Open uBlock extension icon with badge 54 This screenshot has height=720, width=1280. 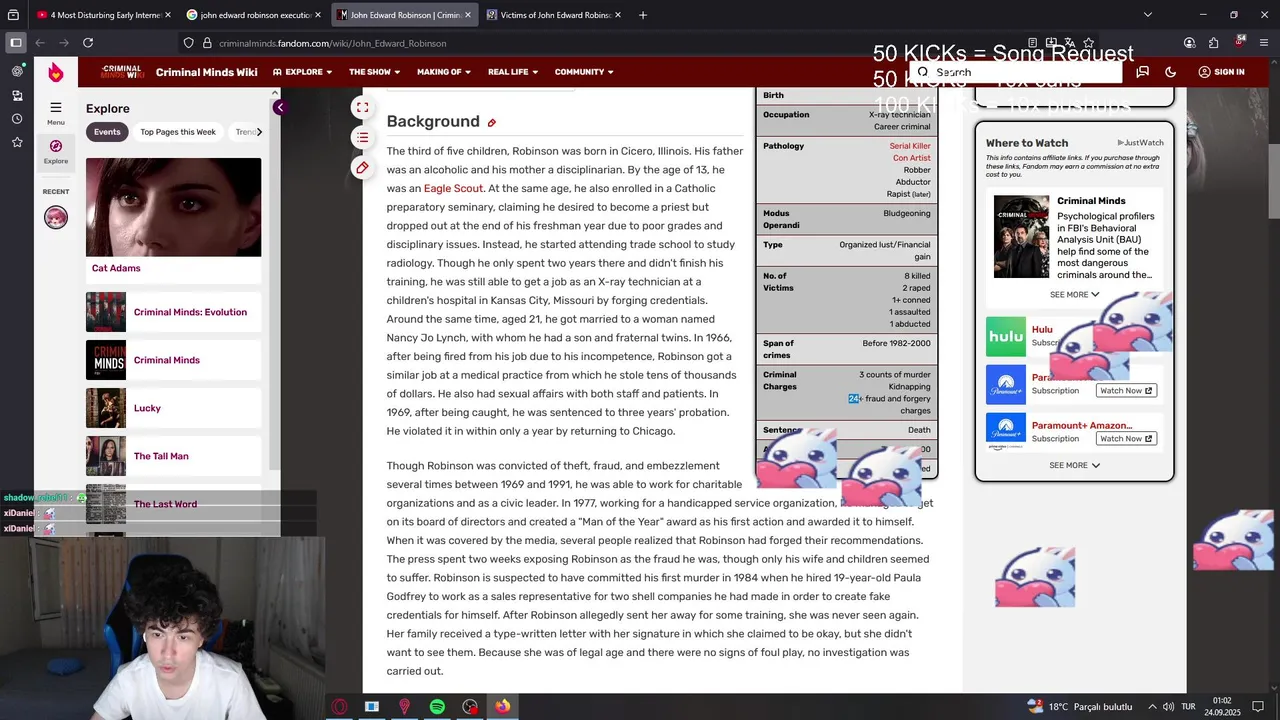pos(1239,43)
